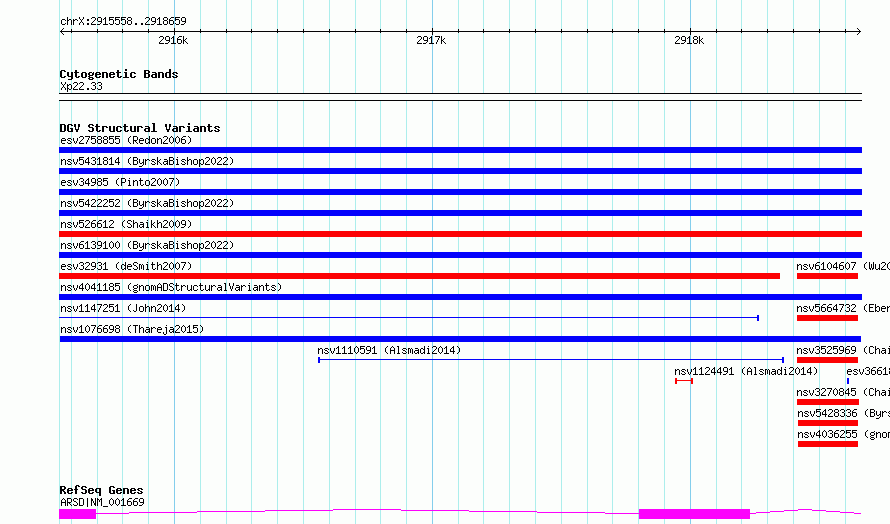Click the 2916k ruler tick label
This screenshot has width=890, height=524.
click(173, 40)
